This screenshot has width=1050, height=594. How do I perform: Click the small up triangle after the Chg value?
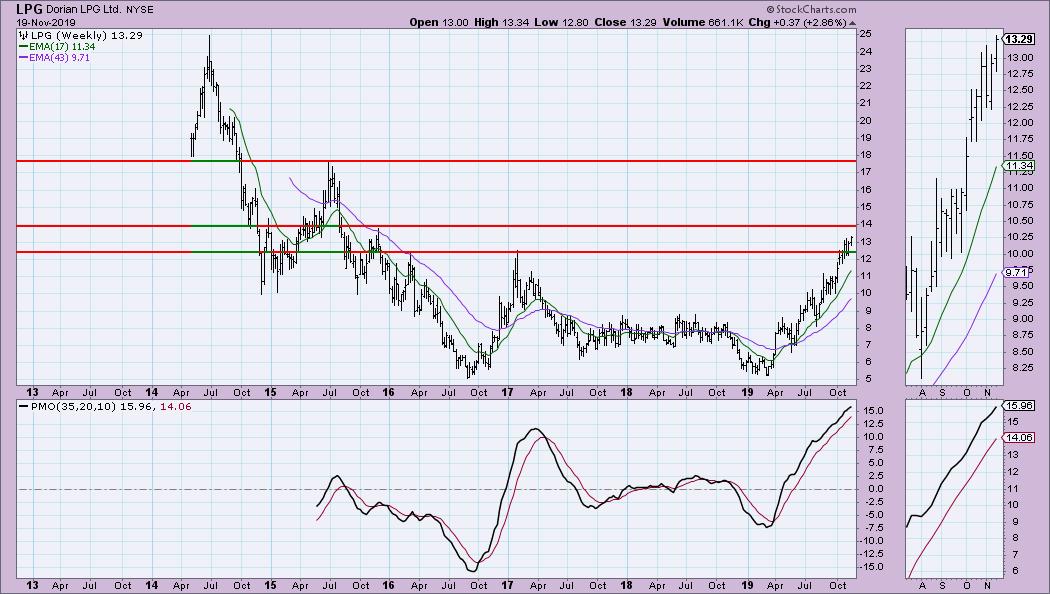click(x=852, y=22)
